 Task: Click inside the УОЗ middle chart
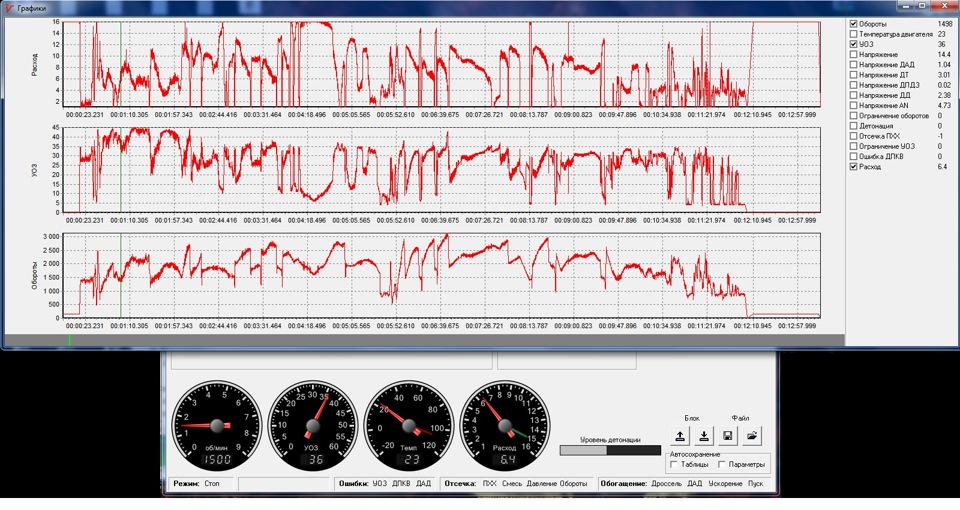[441, 170]
